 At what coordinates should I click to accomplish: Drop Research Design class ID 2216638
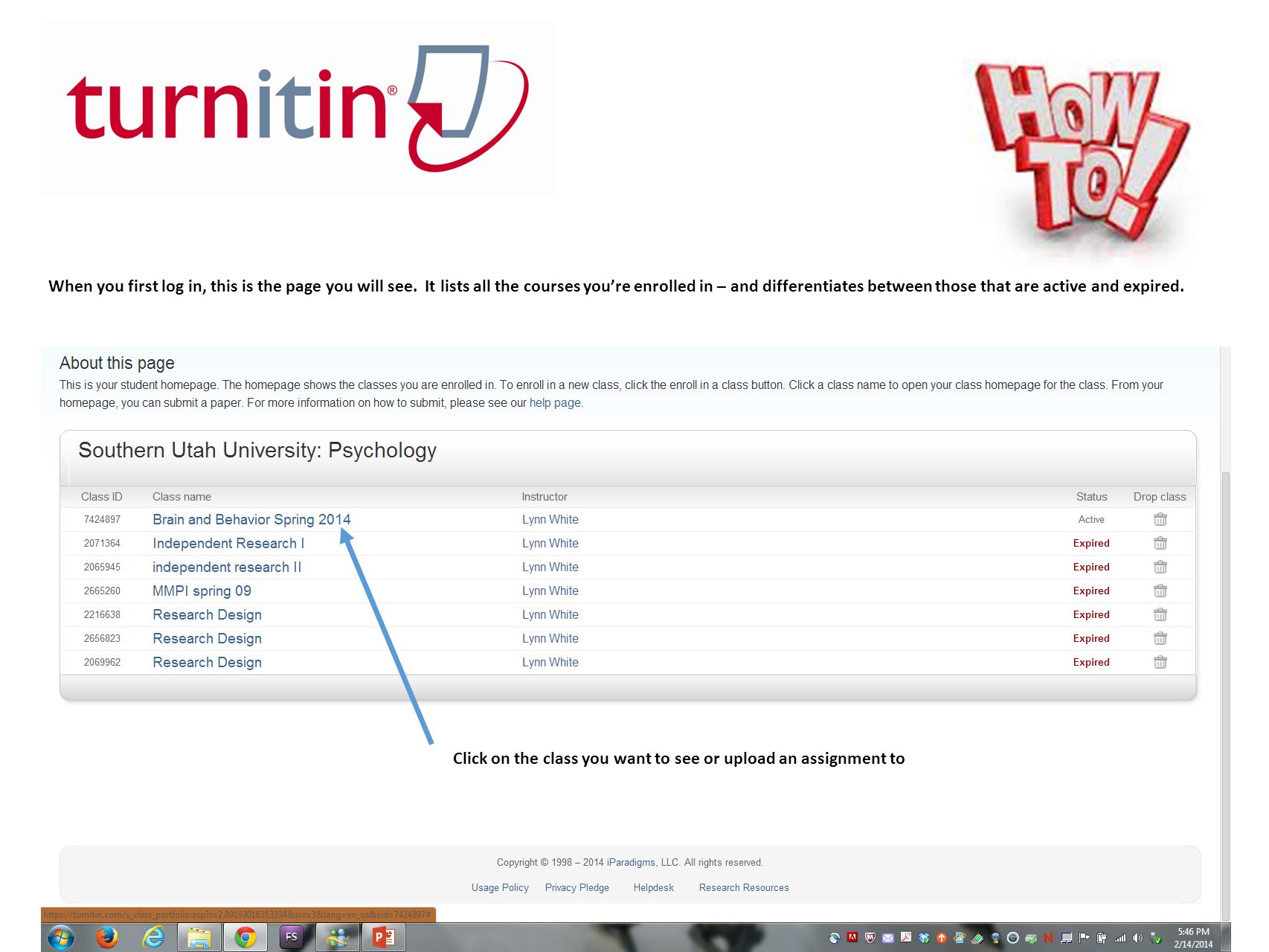click(1160, 614)
